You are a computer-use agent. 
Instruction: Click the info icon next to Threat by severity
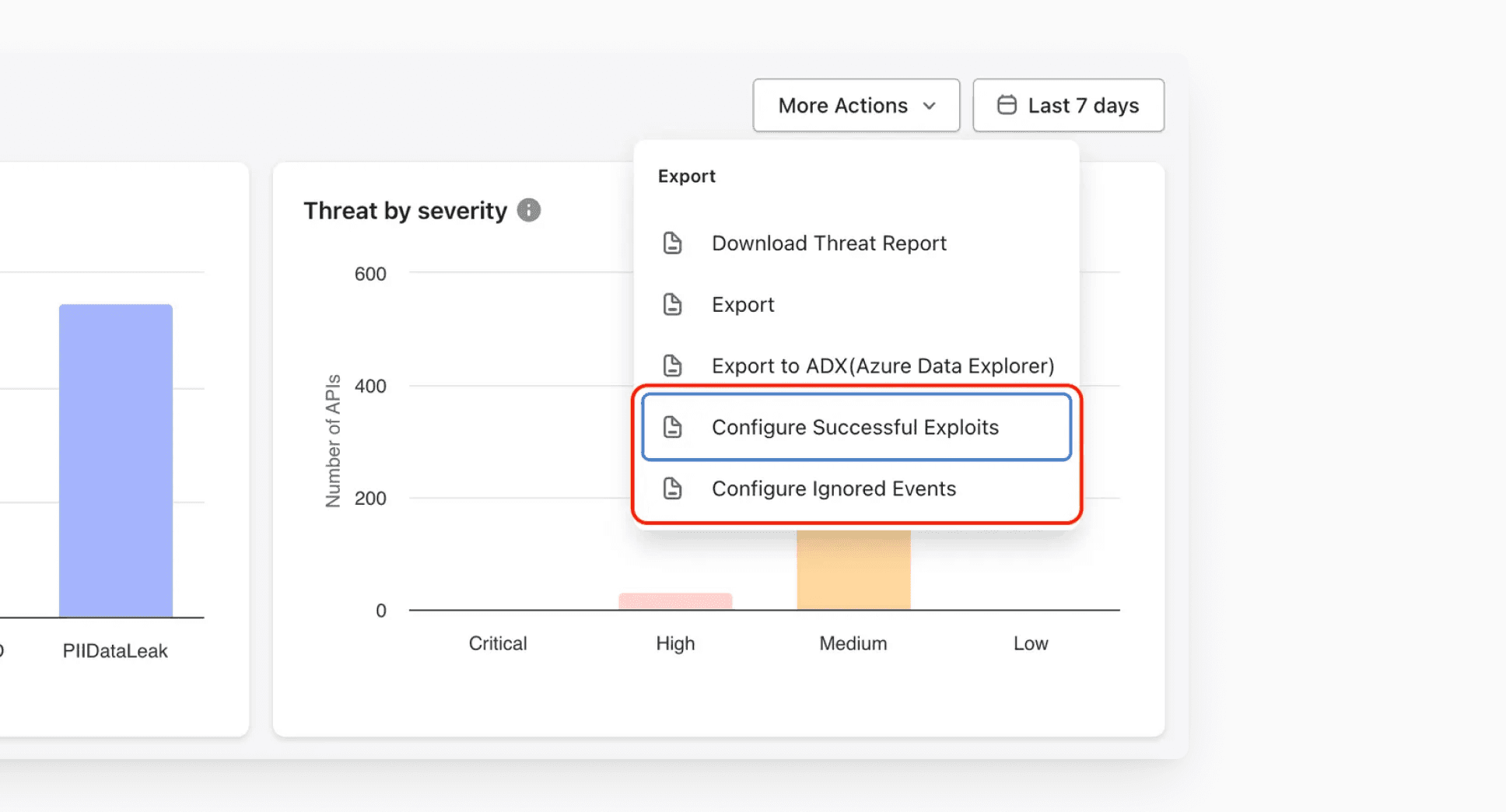529,210
